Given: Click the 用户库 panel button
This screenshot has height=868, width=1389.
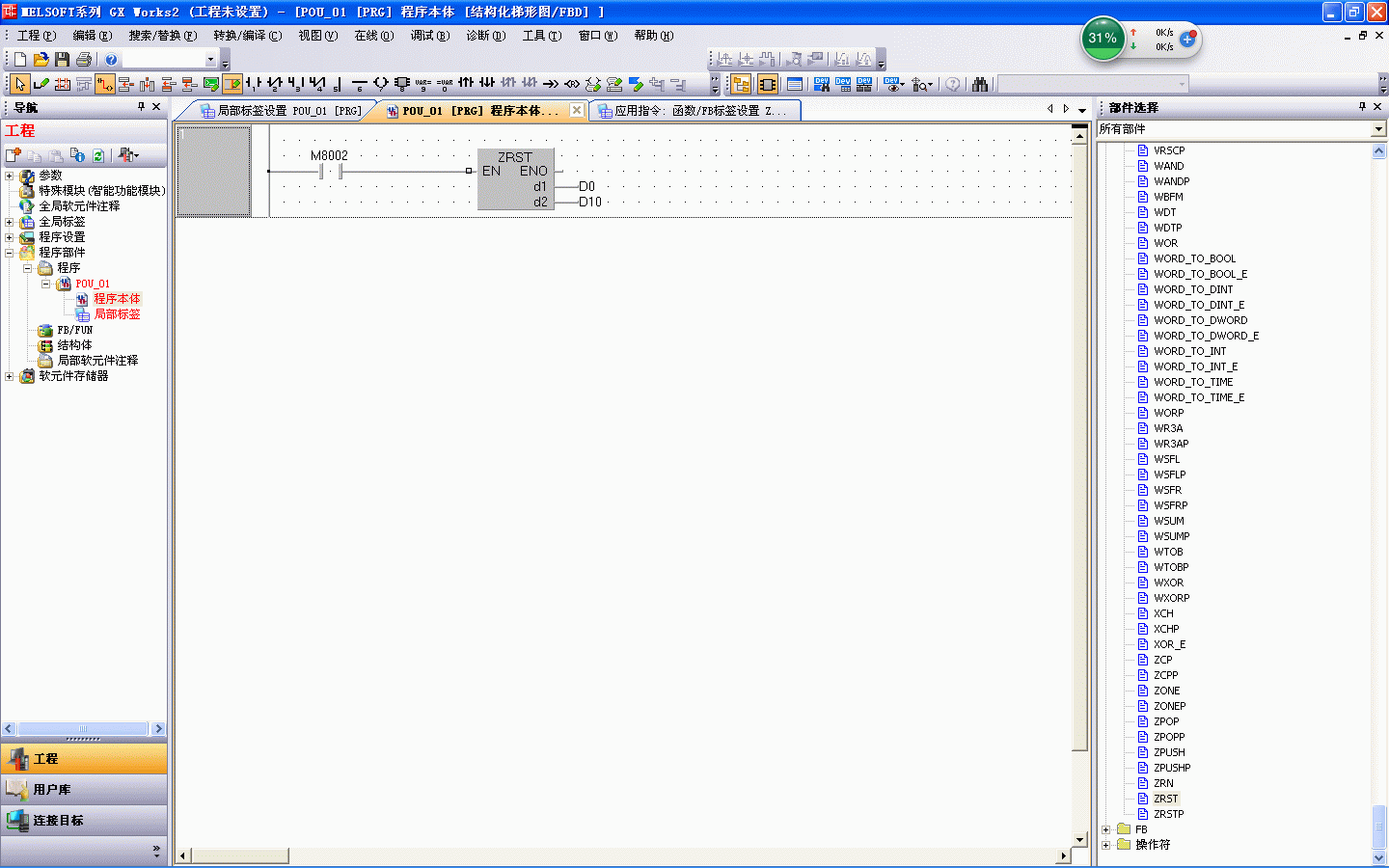Looking at the screenshot, I should click(x=84, y=790).
